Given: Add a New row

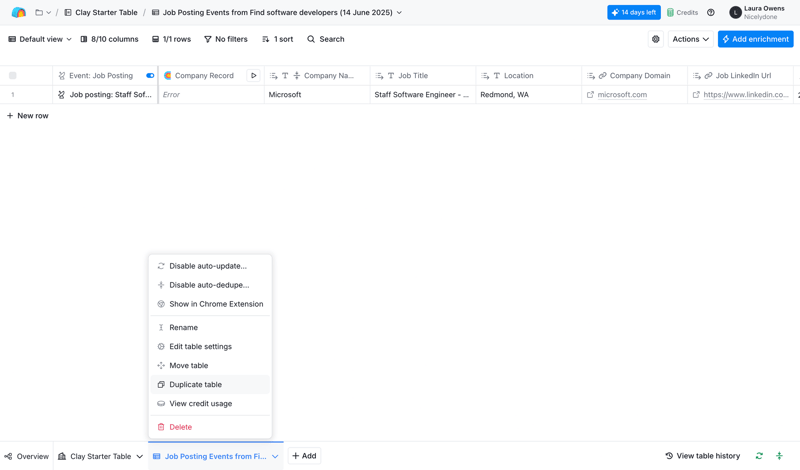Looking at the screenshot, I should [28, 116].
